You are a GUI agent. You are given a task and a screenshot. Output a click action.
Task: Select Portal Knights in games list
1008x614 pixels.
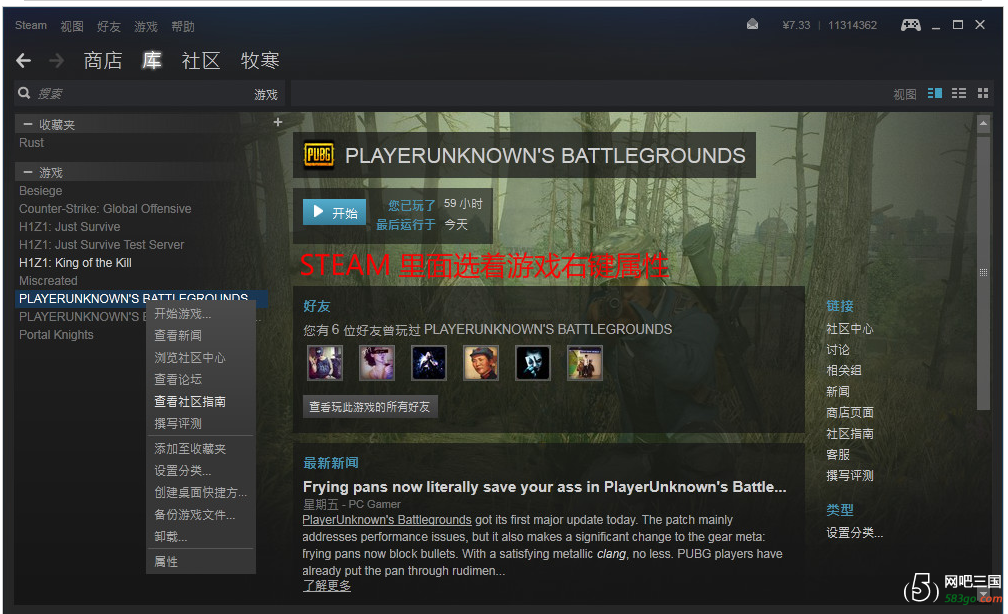pyautogui.click(x=56, y=335)
